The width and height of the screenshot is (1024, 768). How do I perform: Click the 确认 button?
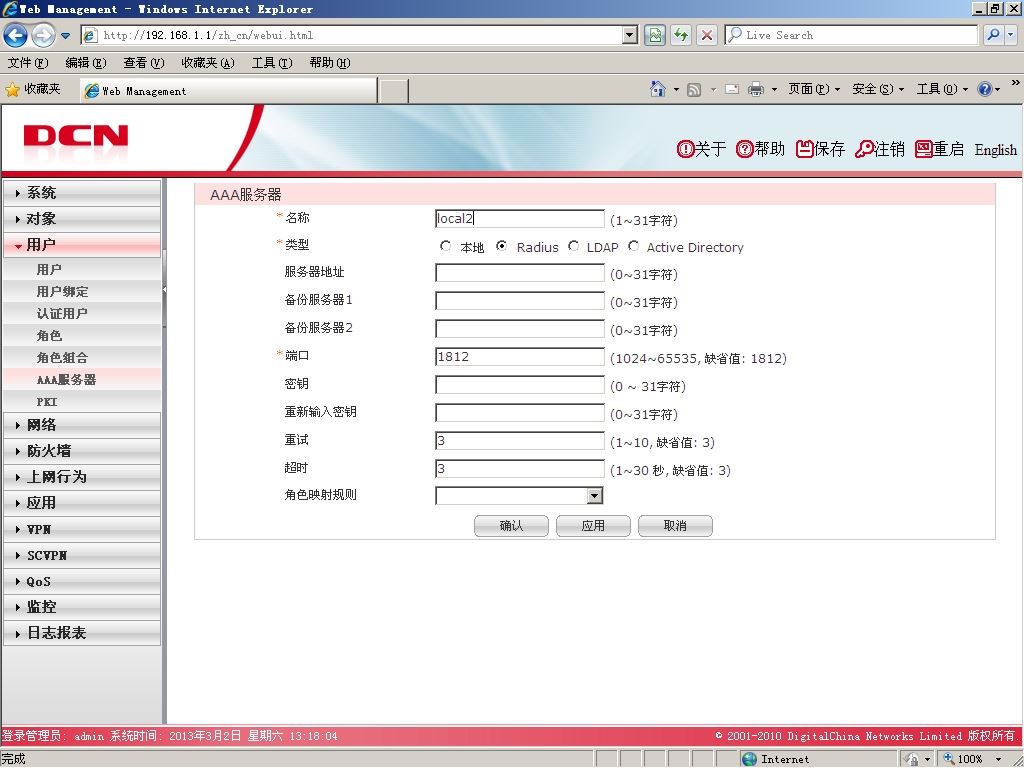[x=511, y=526]
